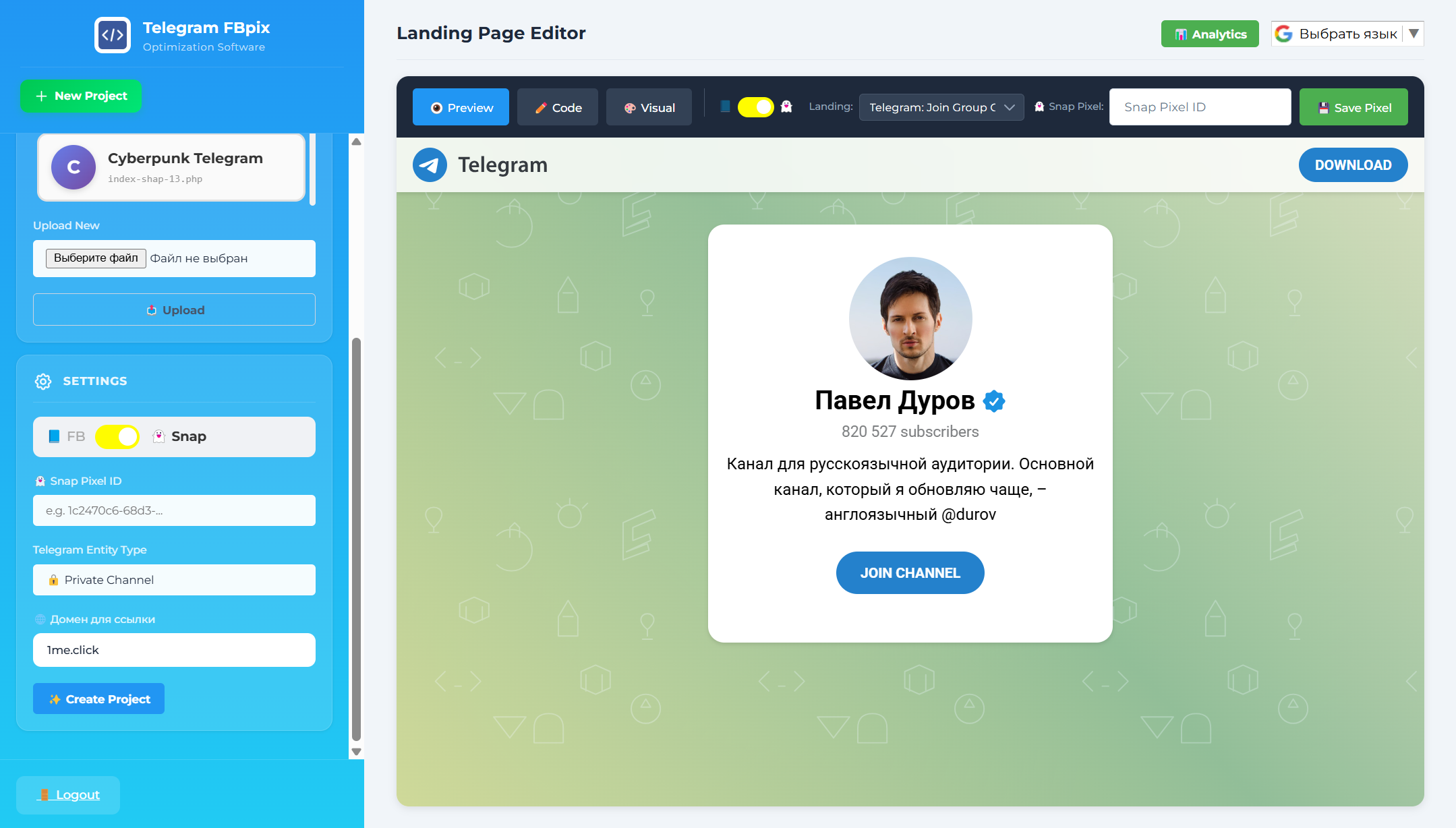Viewport: 1456px width, 828px height.
Task: Open the Telegram Entity Type dropdown
Action: coord(174,580)
